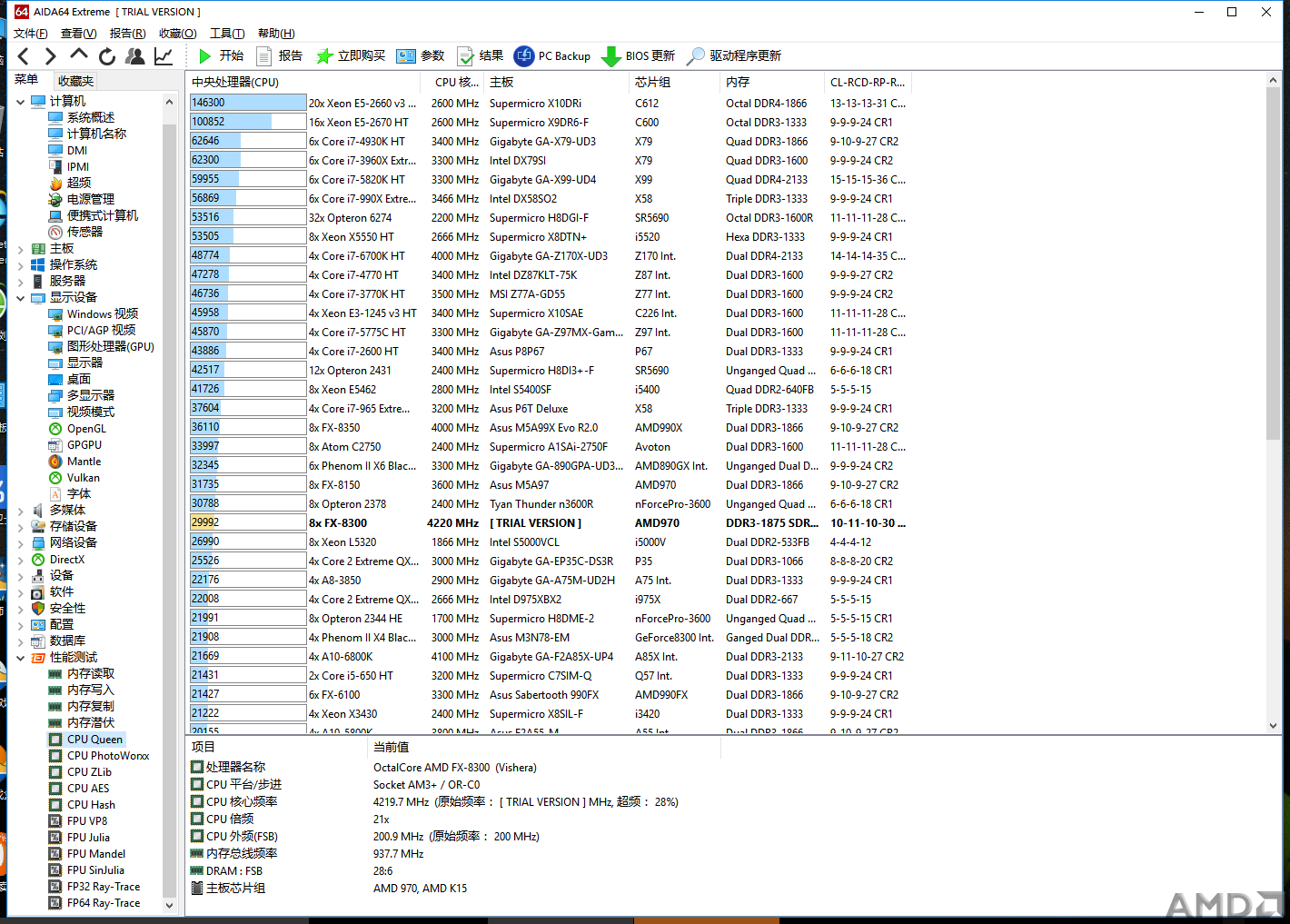
Task: Open 报告(R) menu
Action: (x=128, y=33)
